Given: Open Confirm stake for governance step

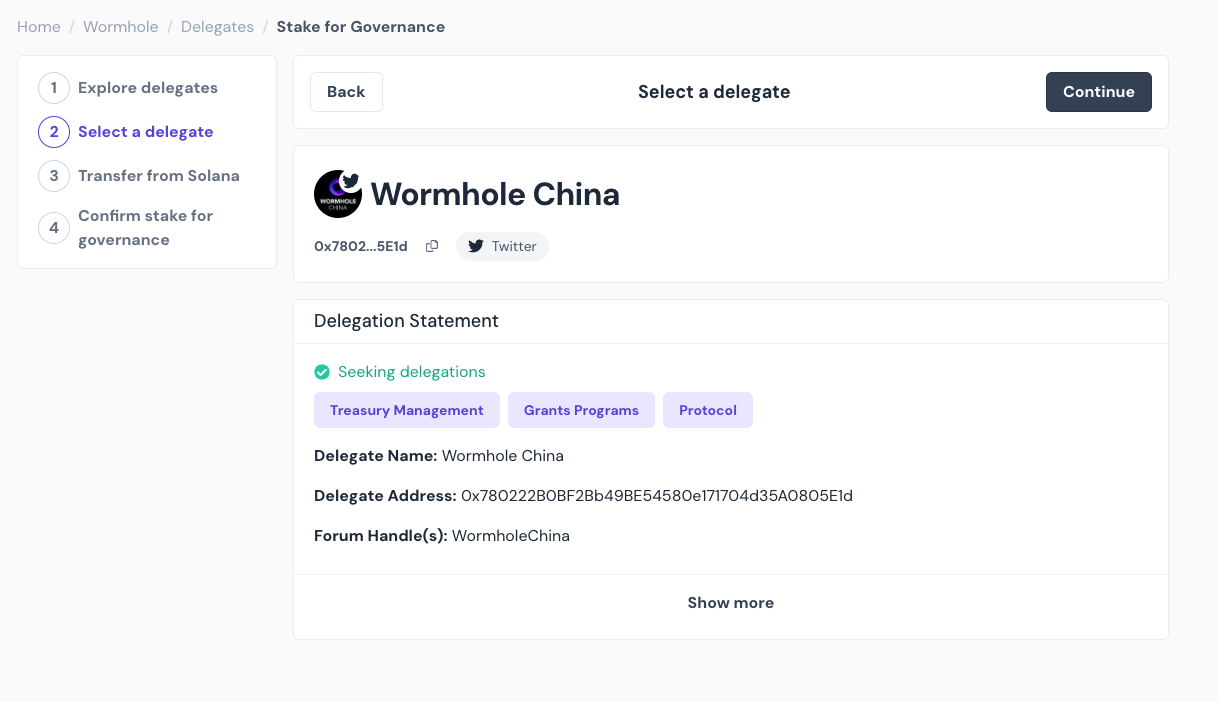Looking at the screenshot, I should coord(146,228).
